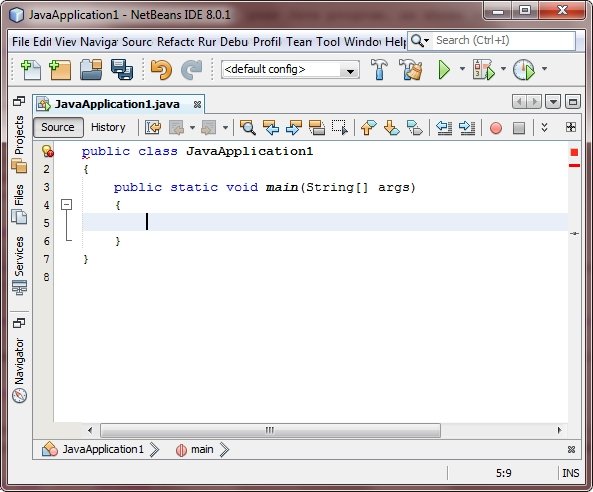Show opened documents list dropdown

click(x=553, y=102)
